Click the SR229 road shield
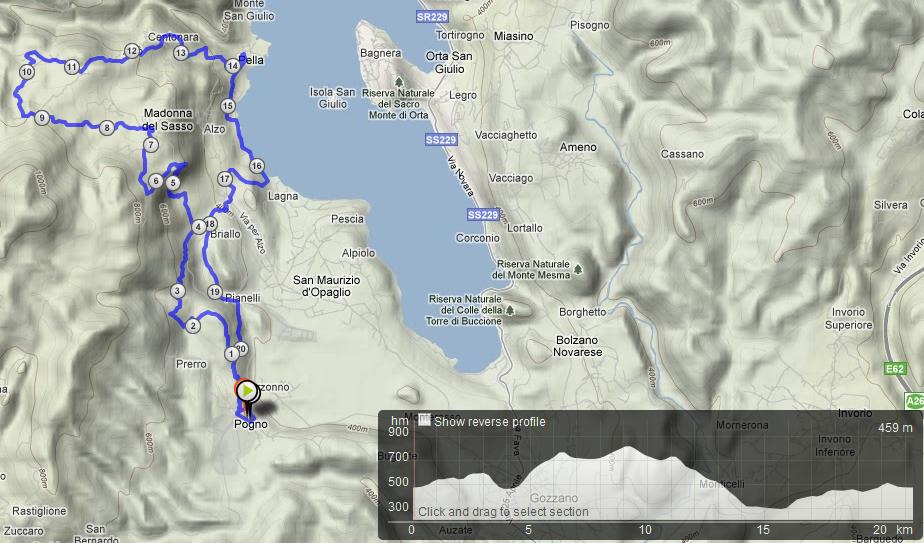This screenshot has width=924, height=543. [x=432, y=17]
